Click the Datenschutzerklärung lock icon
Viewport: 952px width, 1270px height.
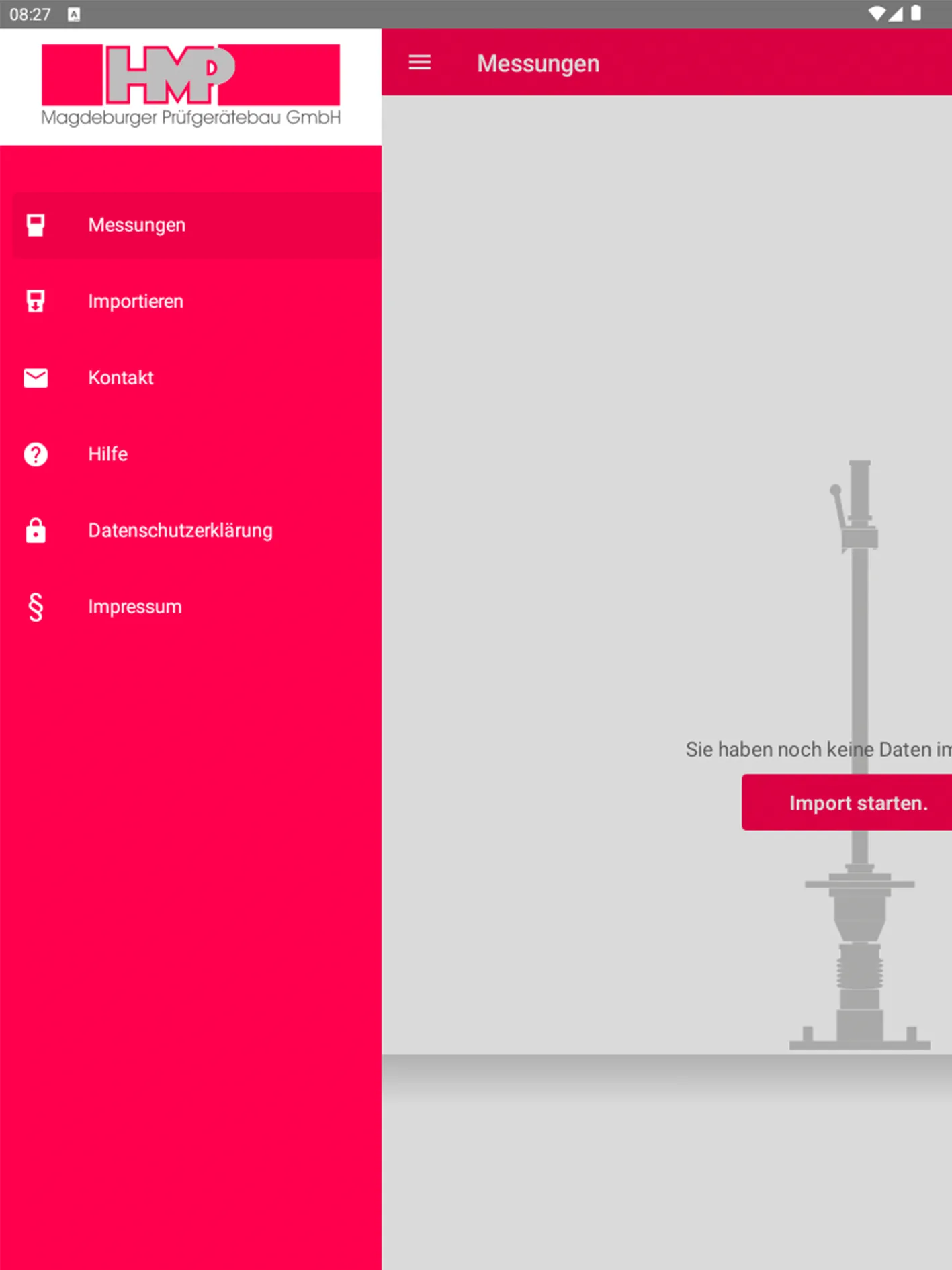pos(36,530)
